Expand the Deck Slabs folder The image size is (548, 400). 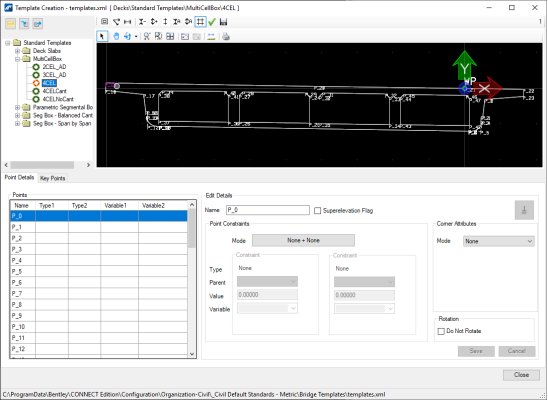pos(17,51)
